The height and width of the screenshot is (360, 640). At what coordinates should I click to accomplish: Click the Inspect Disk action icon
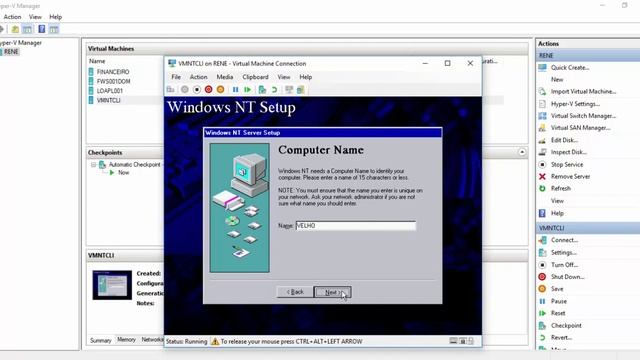click(542, 152)
